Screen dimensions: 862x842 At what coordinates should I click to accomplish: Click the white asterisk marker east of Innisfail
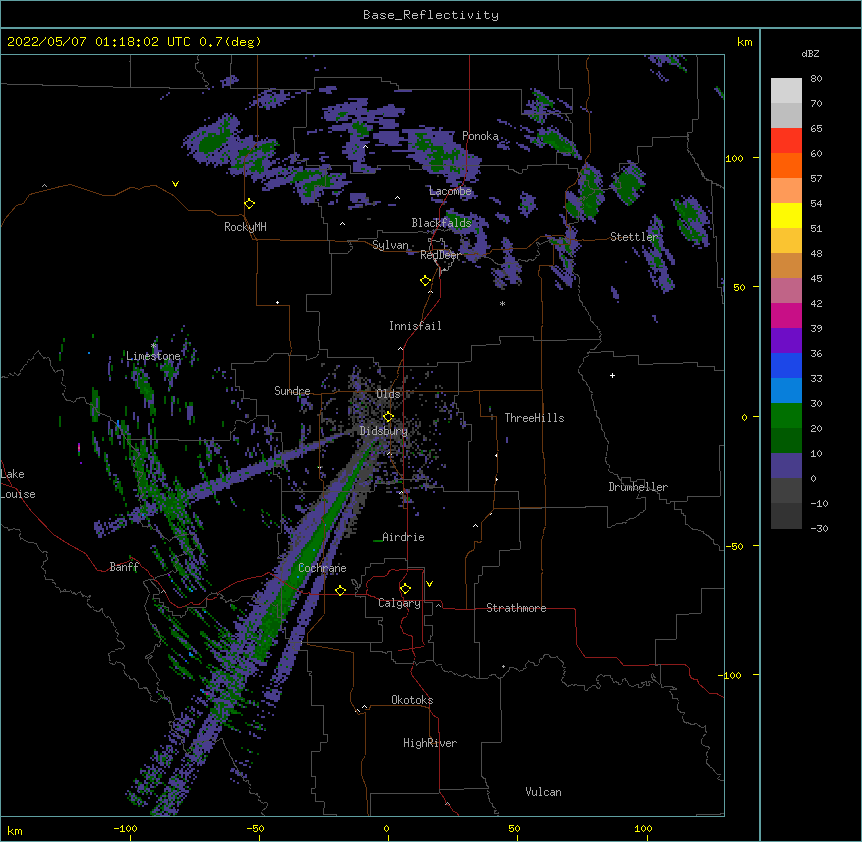coord(502,303)
